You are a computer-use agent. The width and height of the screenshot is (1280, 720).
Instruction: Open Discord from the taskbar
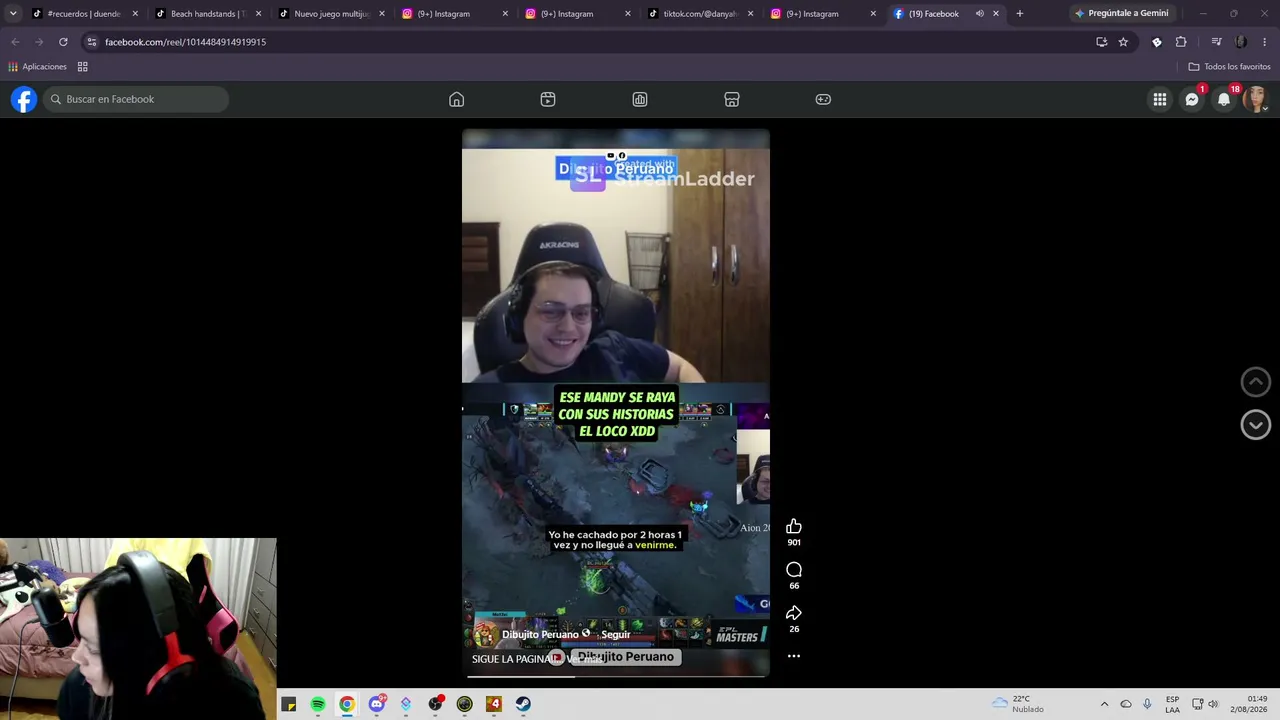coord(377,704)
